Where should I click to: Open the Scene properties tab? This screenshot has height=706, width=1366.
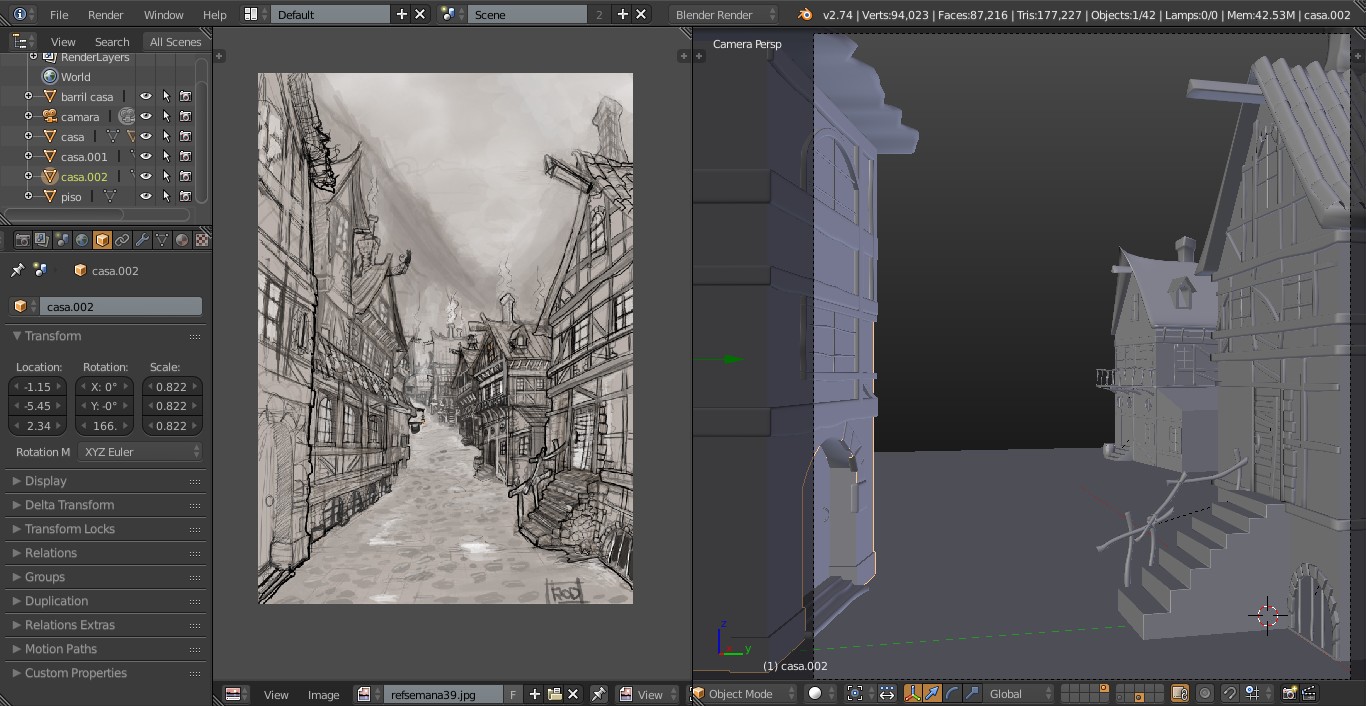click(62, 240)
